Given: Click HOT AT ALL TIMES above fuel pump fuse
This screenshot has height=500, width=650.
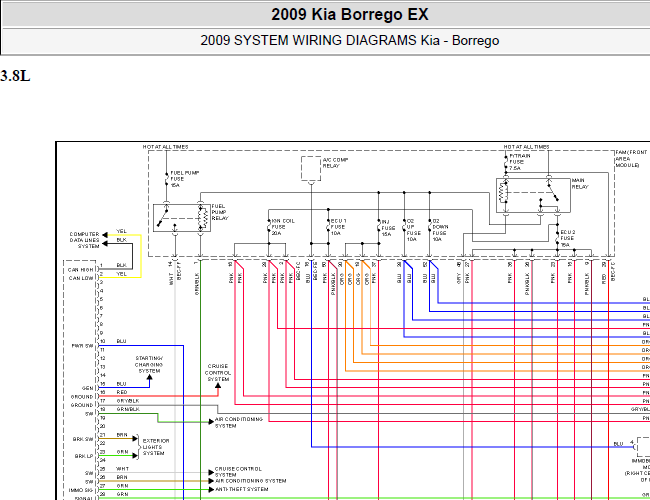Looking at the screenshot, I should click(165, 147).
